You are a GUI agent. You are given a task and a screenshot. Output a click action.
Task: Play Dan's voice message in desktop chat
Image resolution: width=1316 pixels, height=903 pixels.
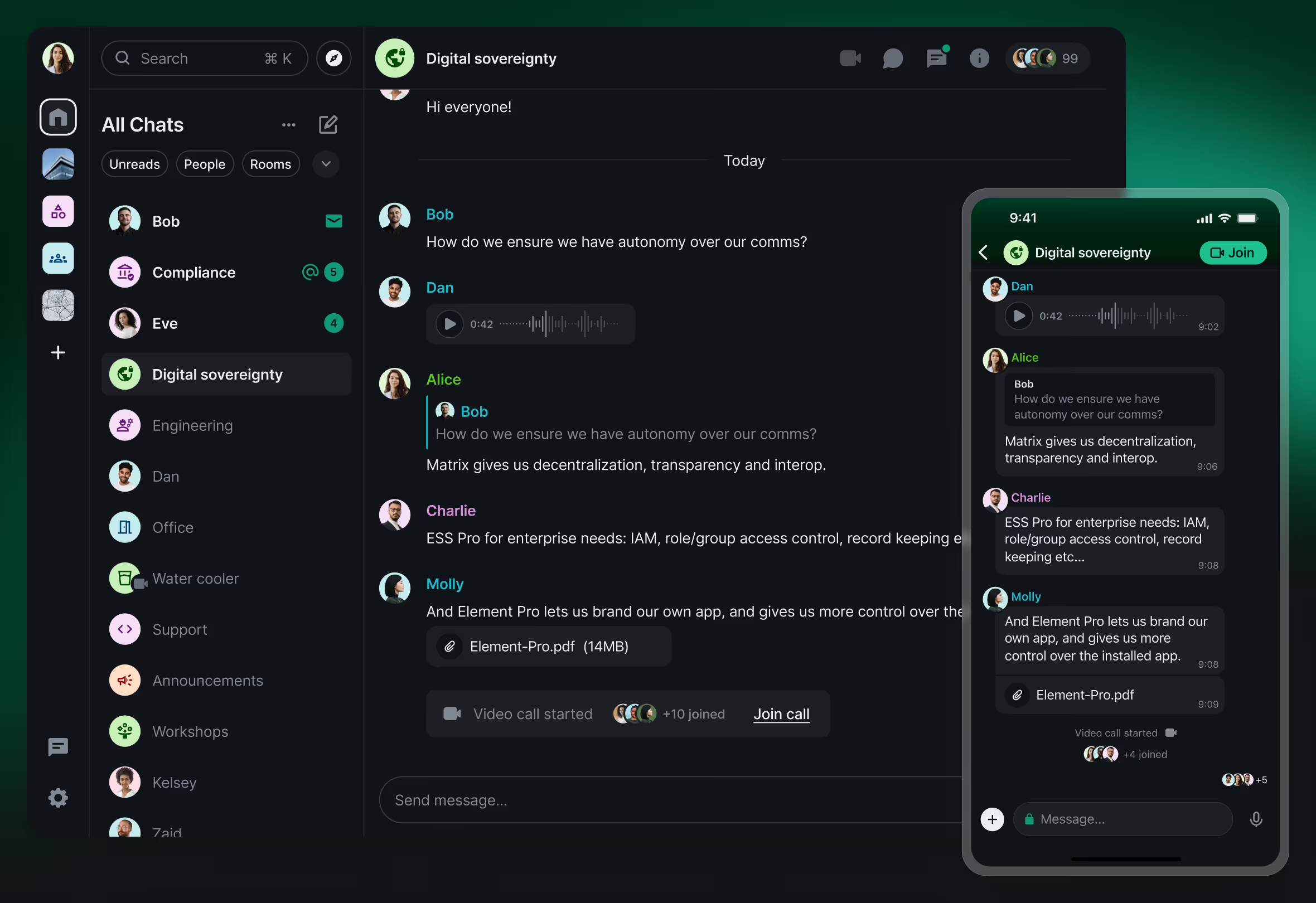tap(449, 324)
